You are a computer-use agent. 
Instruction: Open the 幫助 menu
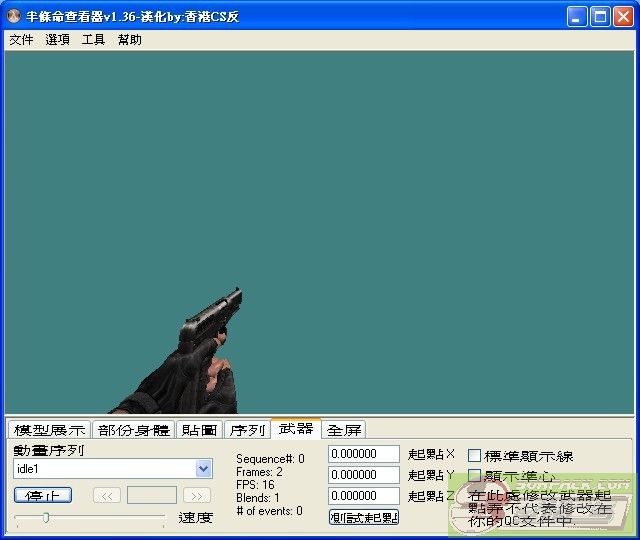coord(129,40)
